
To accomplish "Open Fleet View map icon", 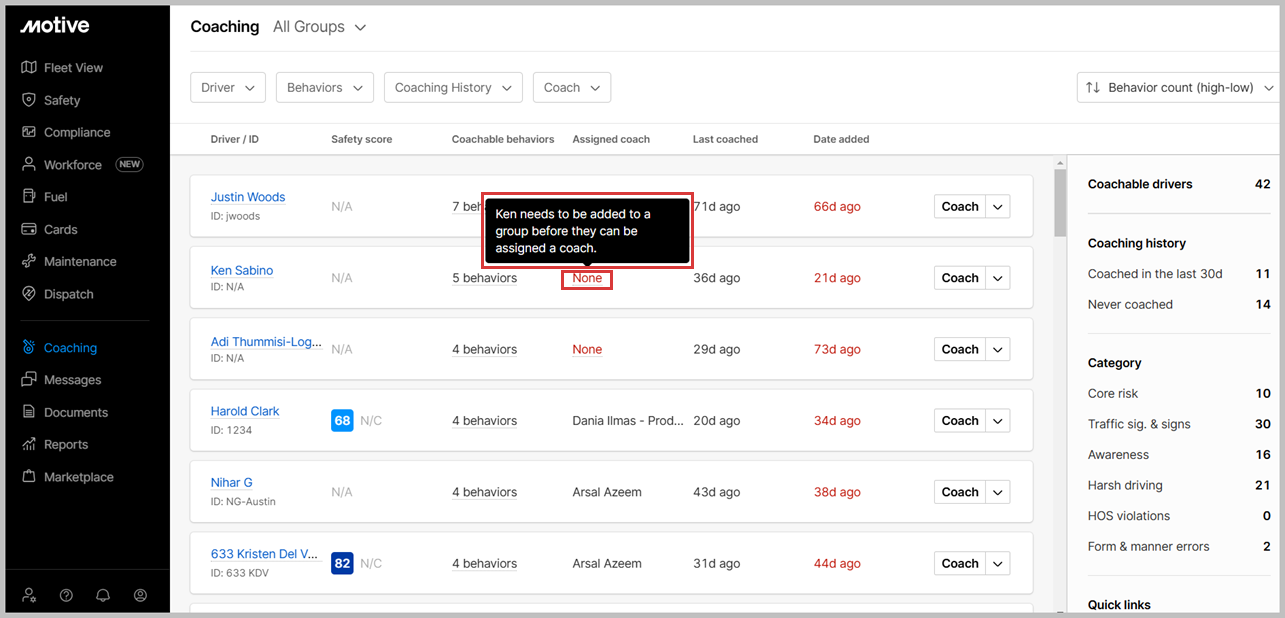I will (29, 68).
